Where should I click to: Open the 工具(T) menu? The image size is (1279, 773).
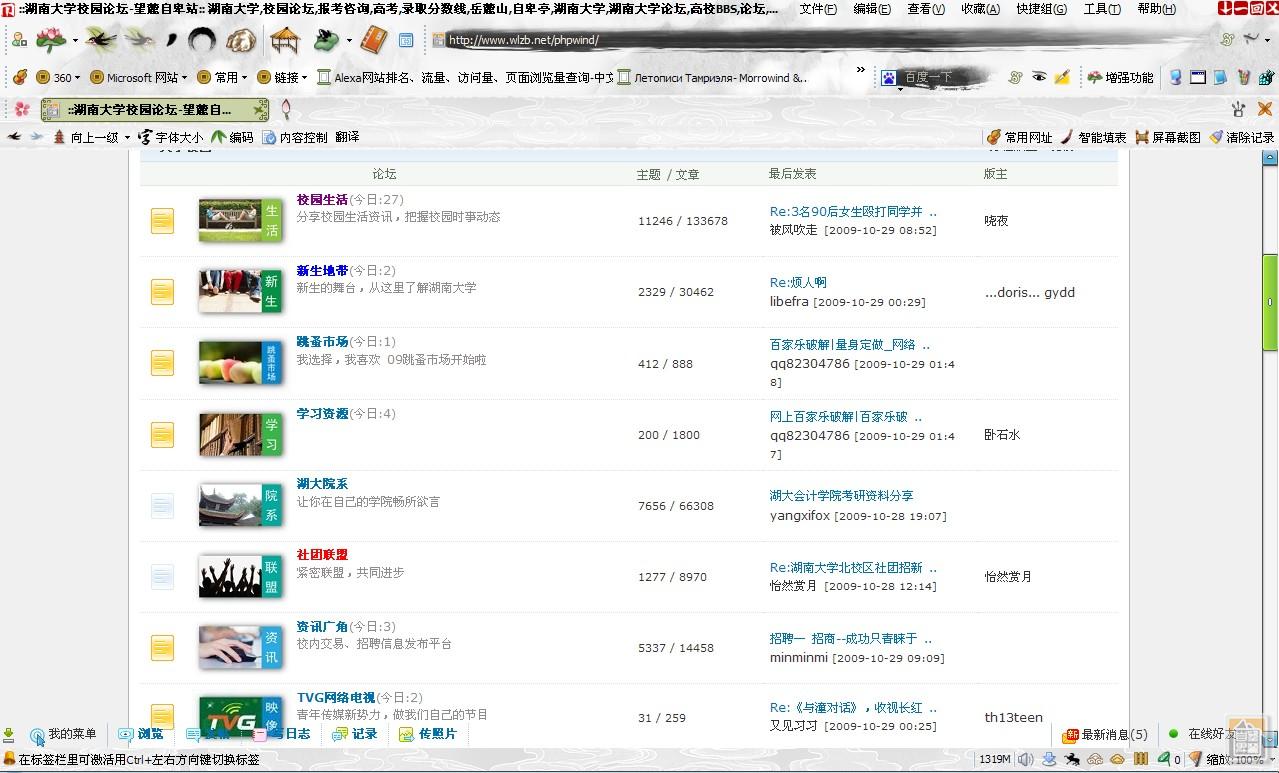(x=1101, y=9)
